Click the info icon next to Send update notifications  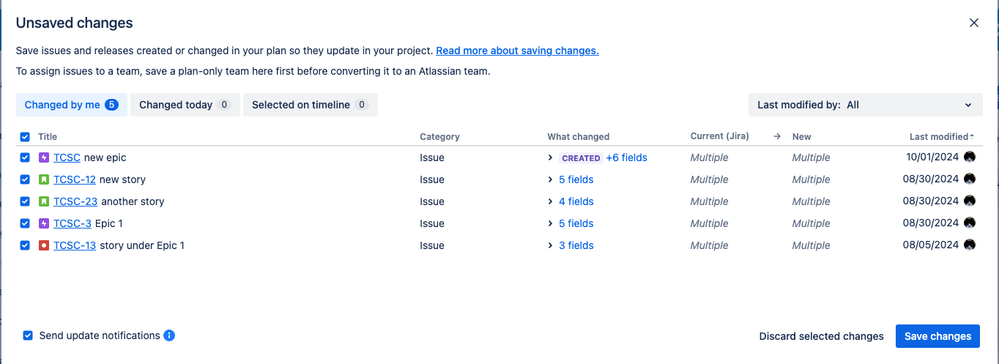(169, 335)
